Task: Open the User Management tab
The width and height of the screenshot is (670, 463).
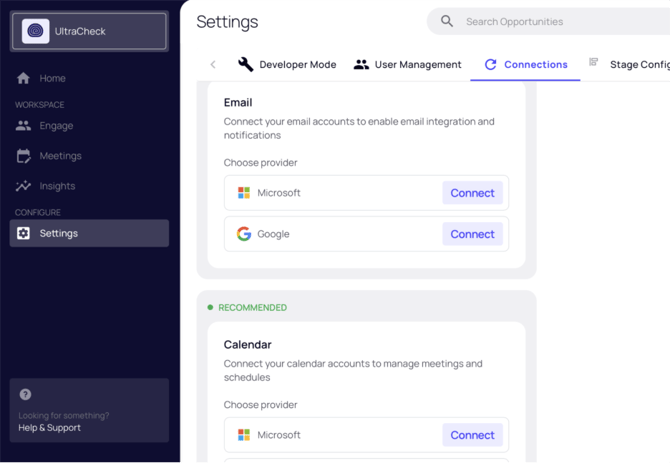Action: click(x=407, y=64)
